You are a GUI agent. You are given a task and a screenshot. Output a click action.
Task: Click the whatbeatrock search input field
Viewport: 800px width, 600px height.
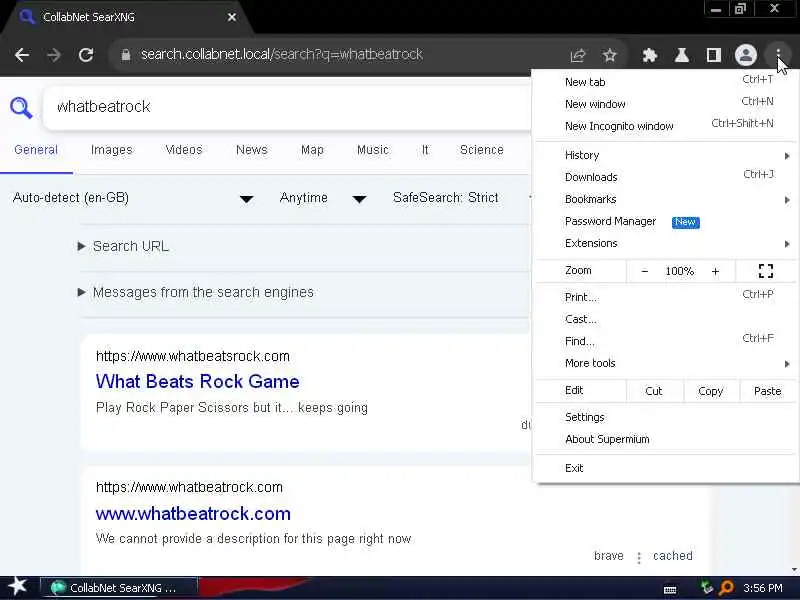[288, 107]
